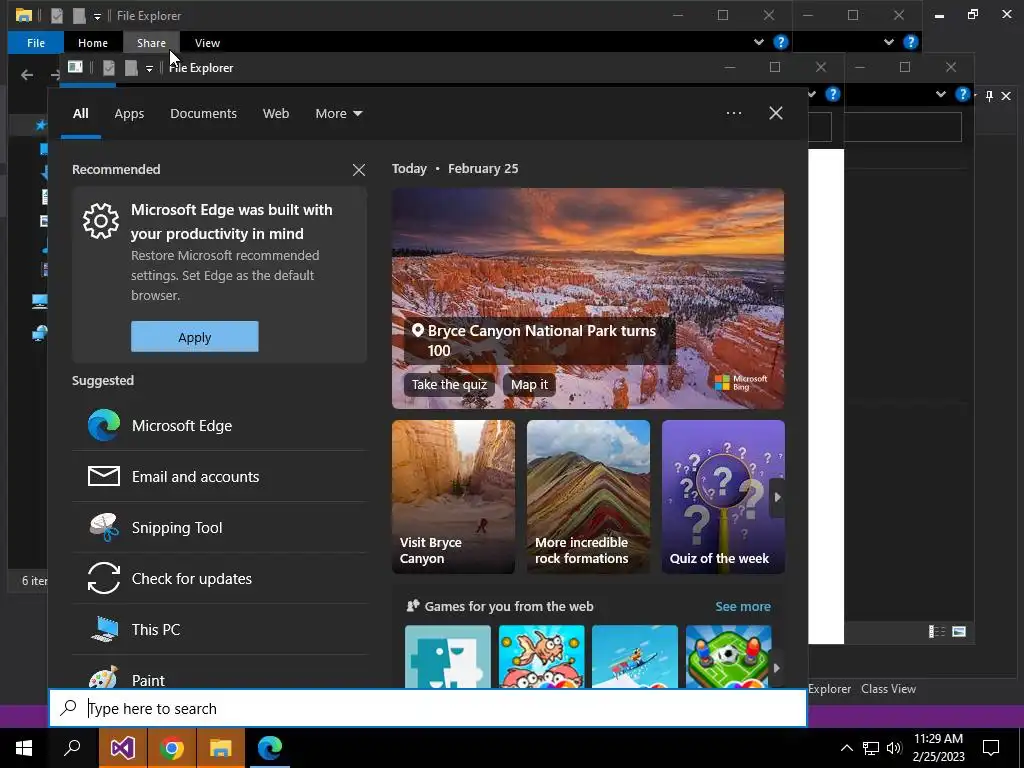
Task: Select the All search tab
Action: pyautogui.click(x=80, y=114)
